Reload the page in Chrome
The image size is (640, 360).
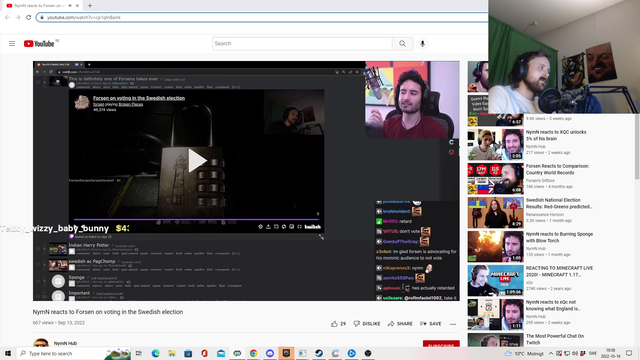coord(29,17)
